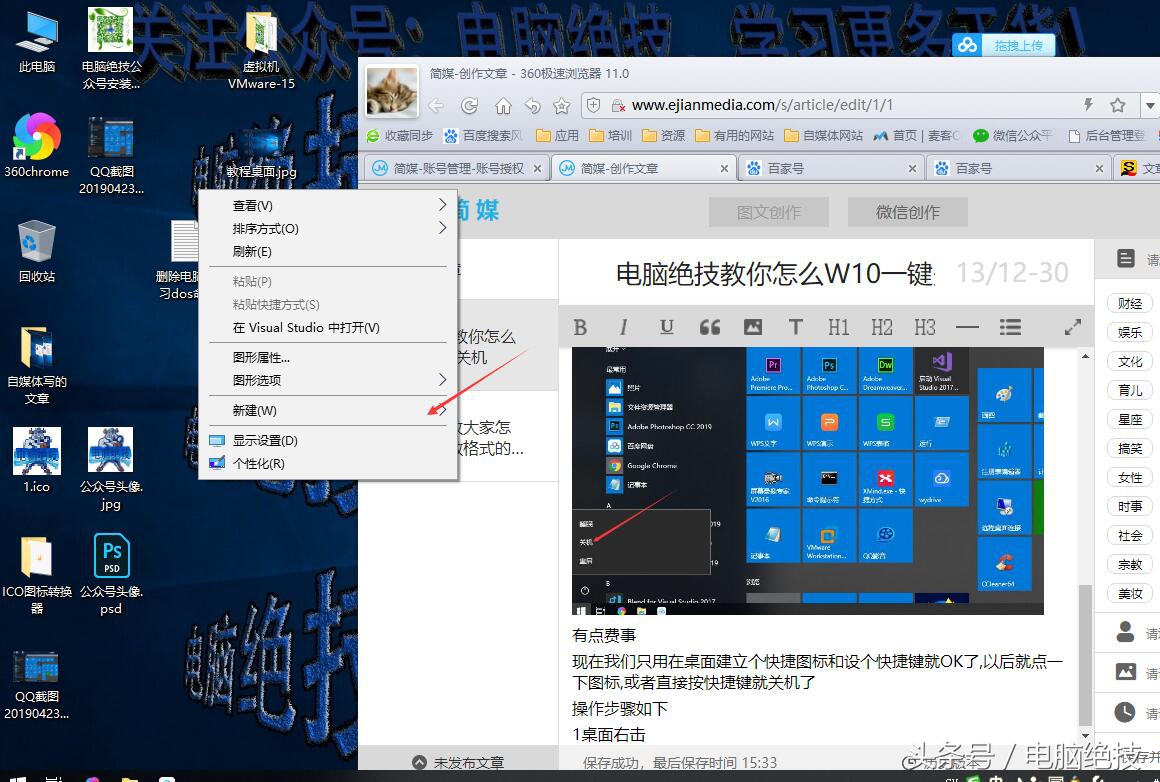Open the insert image tool
The image size is (1160, 782).
click(753, 326)
